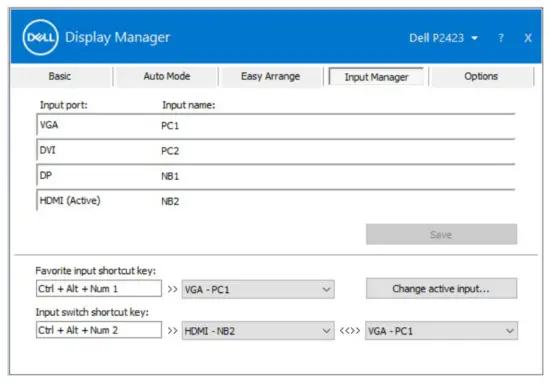550x384 pixels.
Task: Expand the favorite input VGA - PC1 dropdown
Action: (x=258, y=289)
